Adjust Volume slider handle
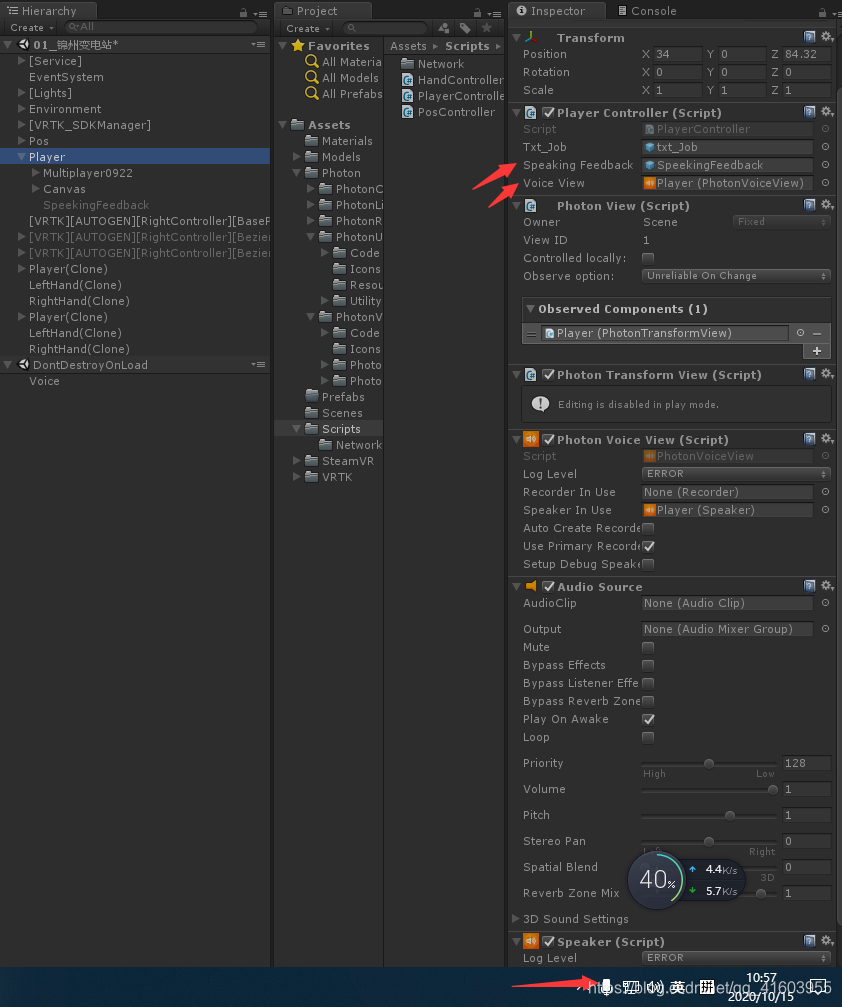The width and height of the screenshot is (842, 1007). [x=773, y=789]
